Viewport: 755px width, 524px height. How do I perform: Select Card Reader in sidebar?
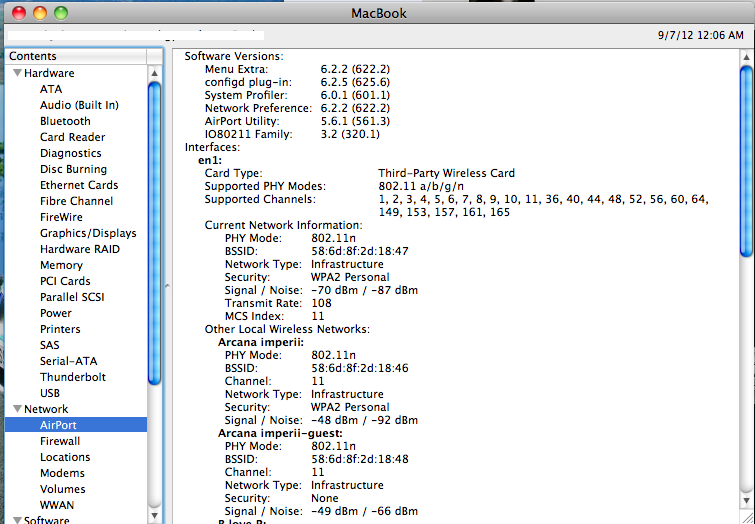click(72, 137)
